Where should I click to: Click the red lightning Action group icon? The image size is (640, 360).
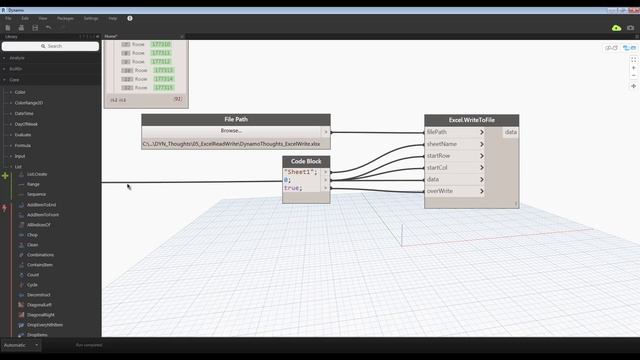4,208
